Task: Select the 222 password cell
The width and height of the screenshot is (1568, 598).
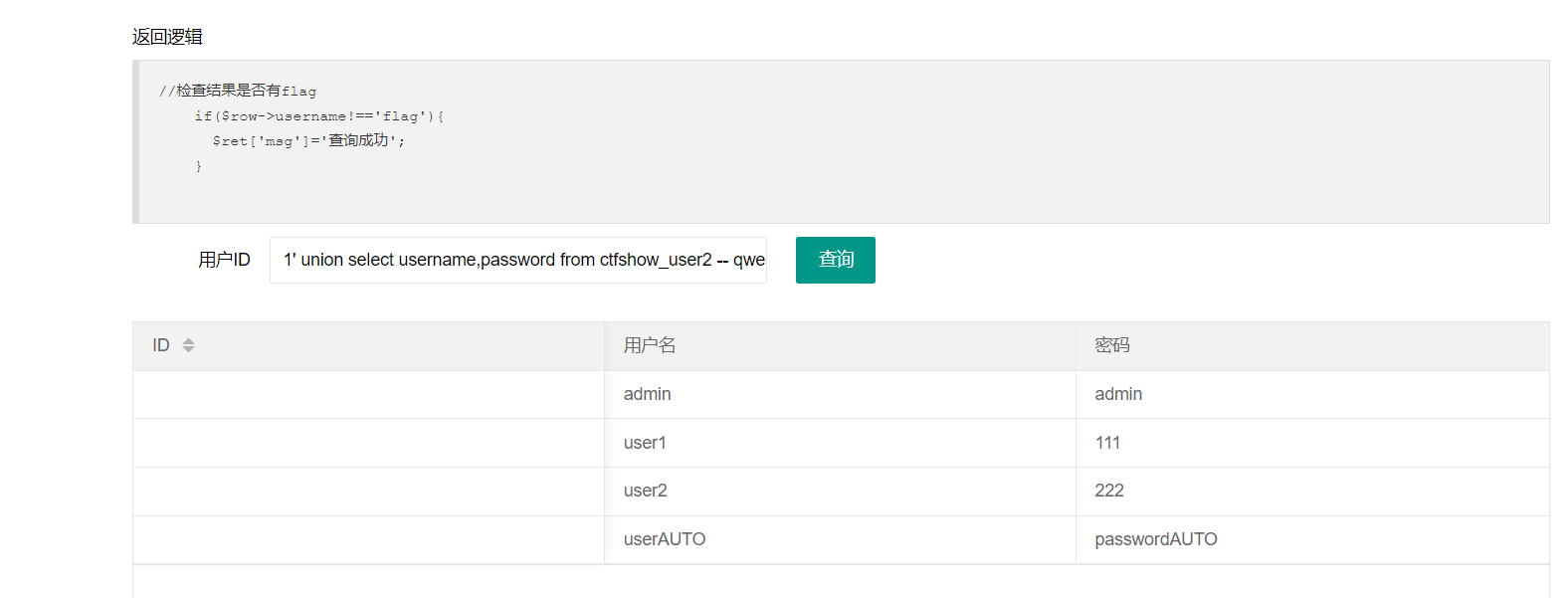Action: [x=1312, y=491]
